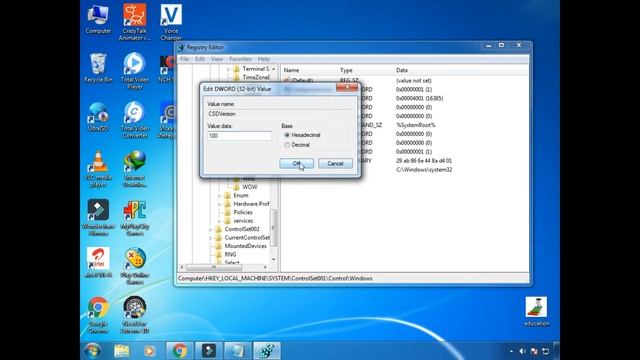Open Play Online Games shortcut
The height and width of the screenshot is (360, 640).
click(x=135, y=266)
